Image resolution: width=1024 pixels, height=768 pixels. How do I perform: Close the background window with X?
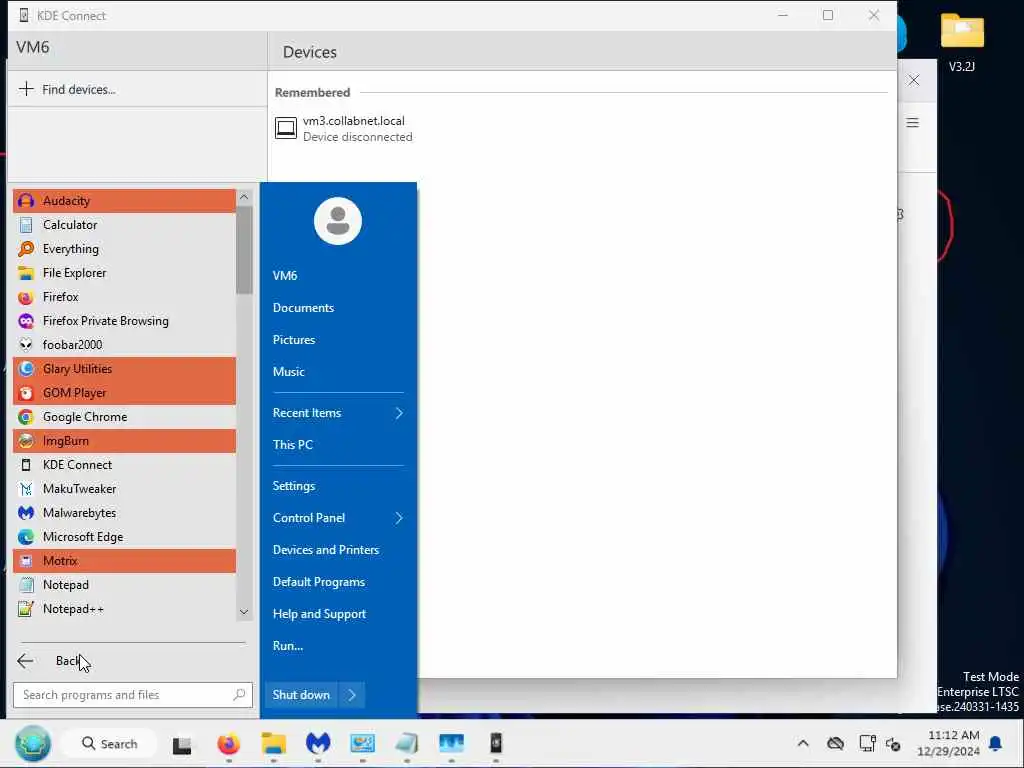coord(914,80)
